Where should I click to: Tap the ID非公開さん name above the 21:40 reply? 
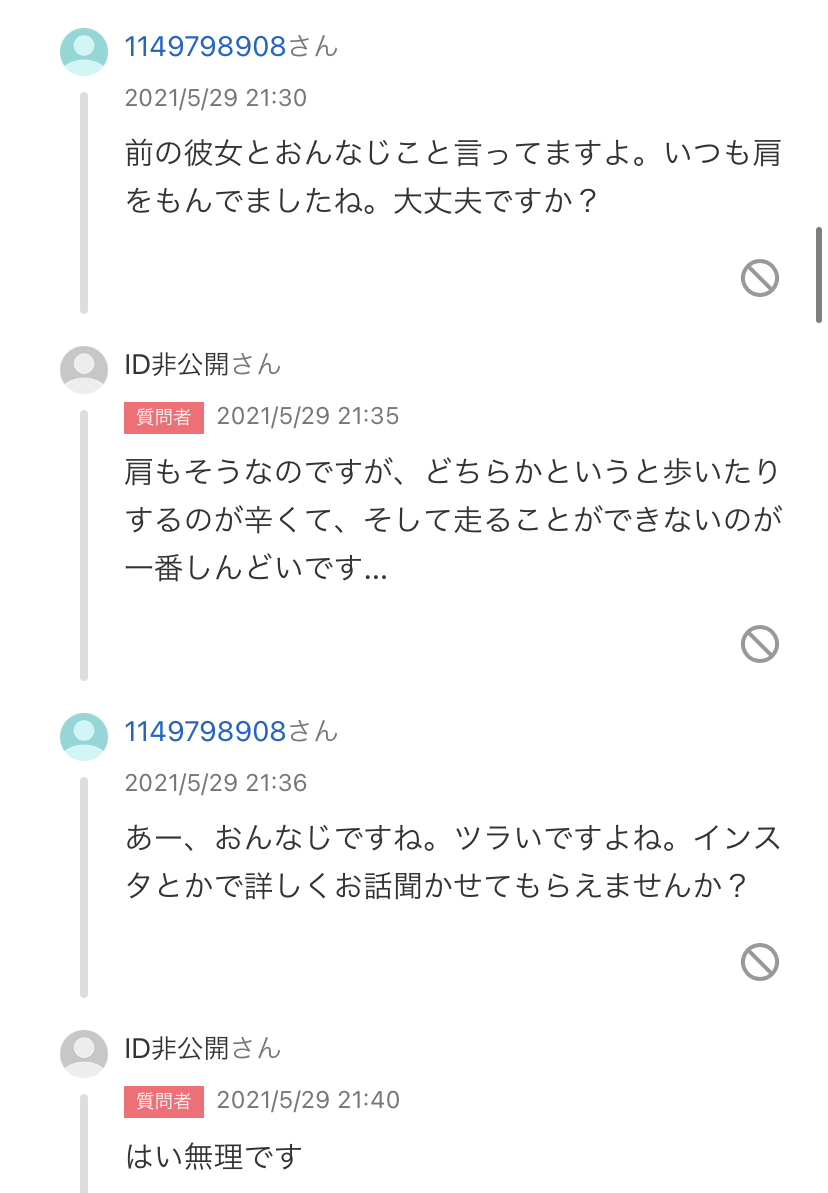202,1048
